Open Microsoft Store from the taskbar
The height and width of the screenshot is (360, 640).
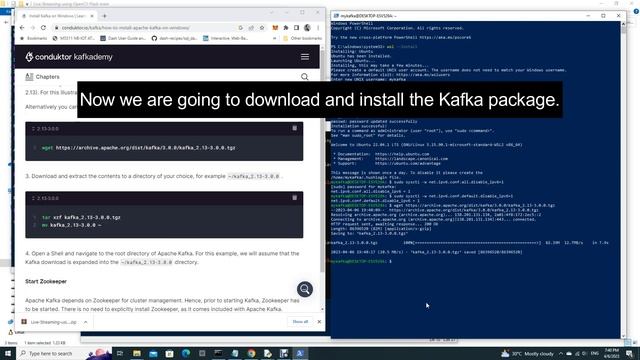(x=169, y=353)
